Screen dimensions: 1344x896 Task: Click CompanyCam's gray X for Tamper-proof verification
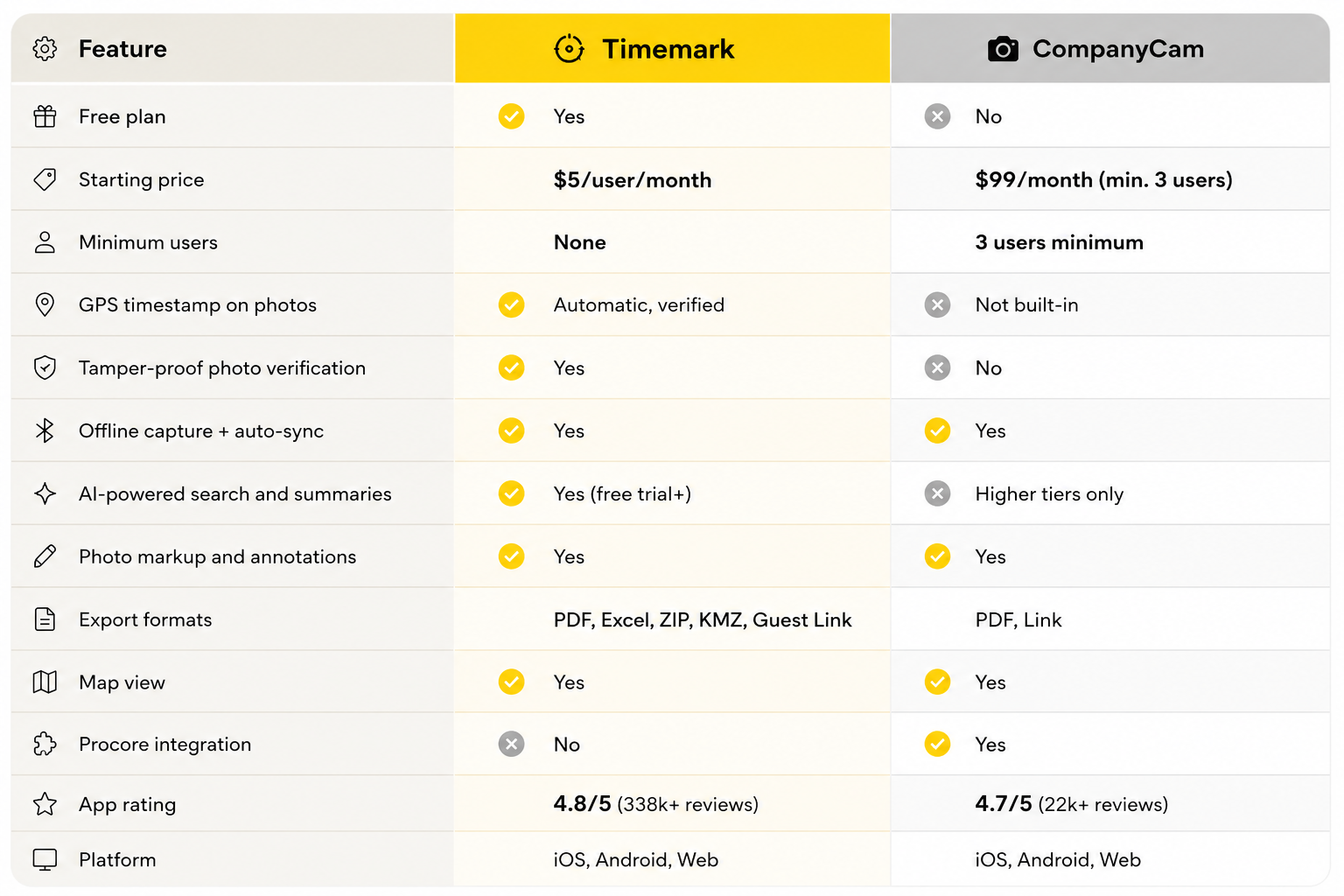(937, 367)
